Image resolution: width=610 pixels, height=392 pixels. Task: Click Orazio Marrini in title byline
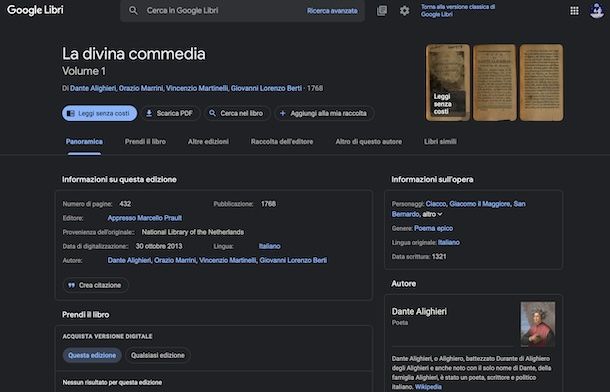(x=141, y=88)
